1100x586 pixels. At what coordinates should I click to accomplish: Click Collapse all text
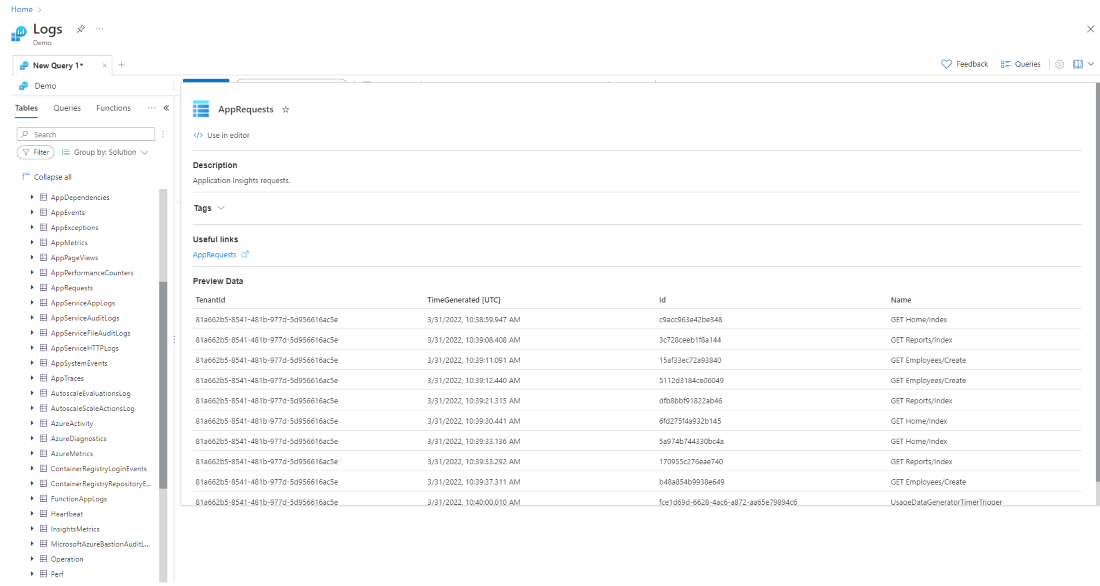[53, 177]
